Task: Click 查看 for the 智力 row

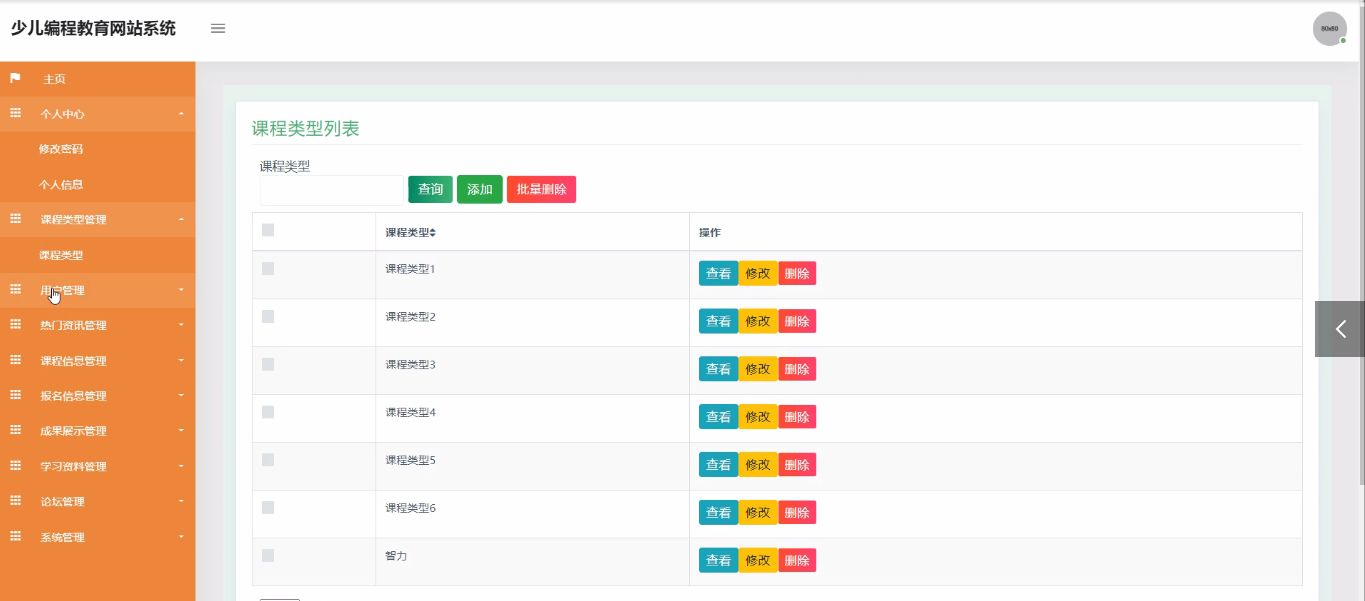Action: click(718, 560)
